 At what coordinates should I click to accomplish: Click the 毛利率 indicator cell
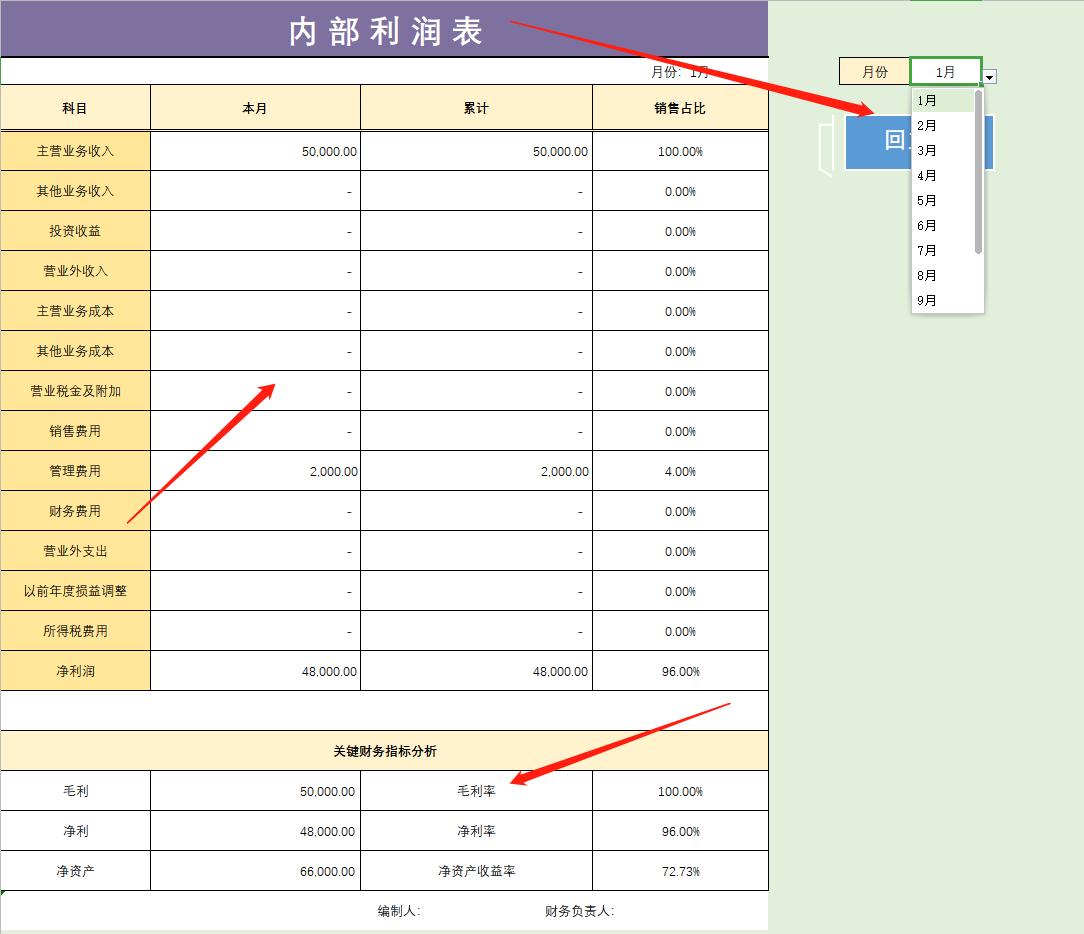click(477, 790)
